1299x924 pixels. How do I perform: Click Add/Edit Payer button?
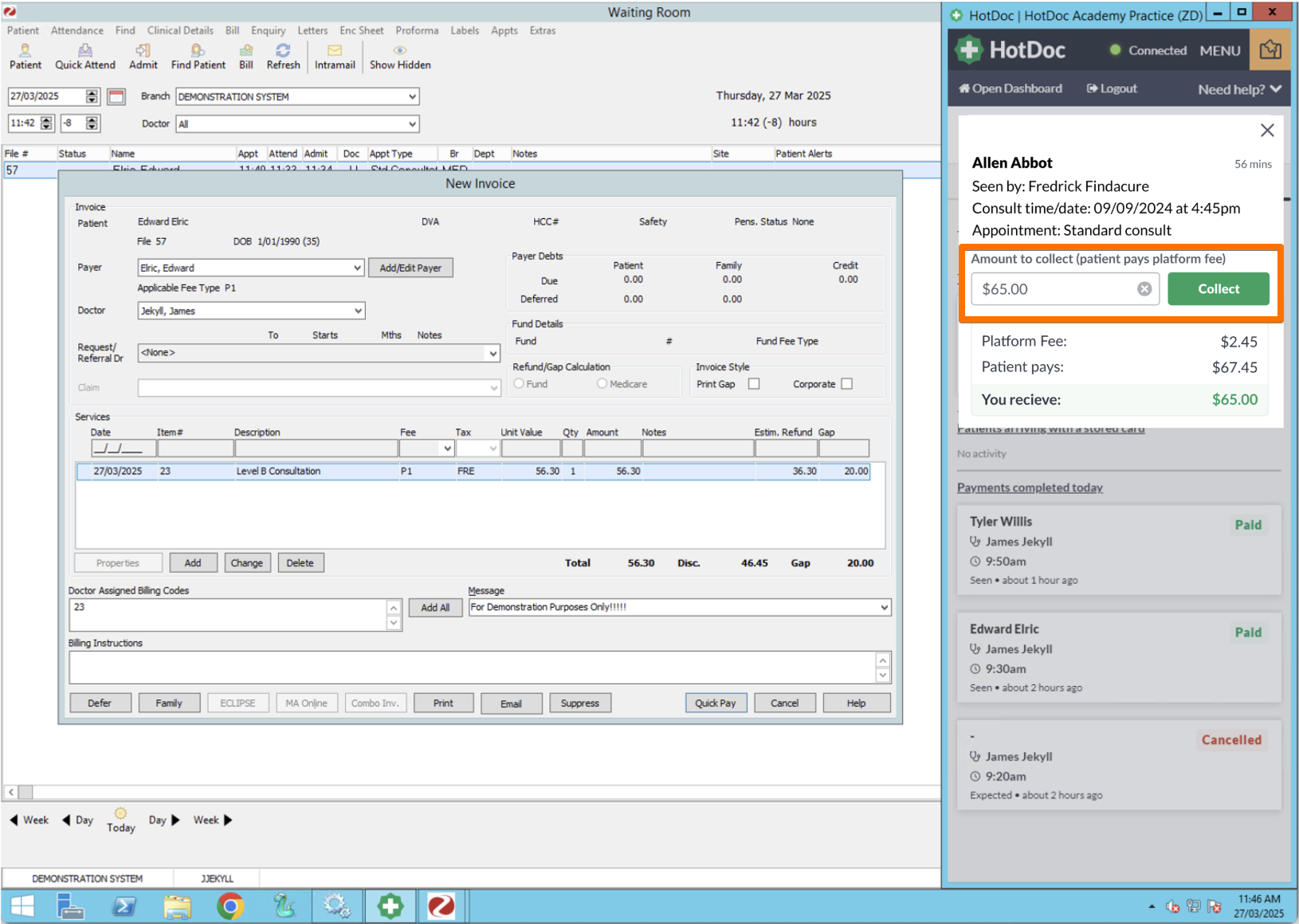tap(410, 268)
